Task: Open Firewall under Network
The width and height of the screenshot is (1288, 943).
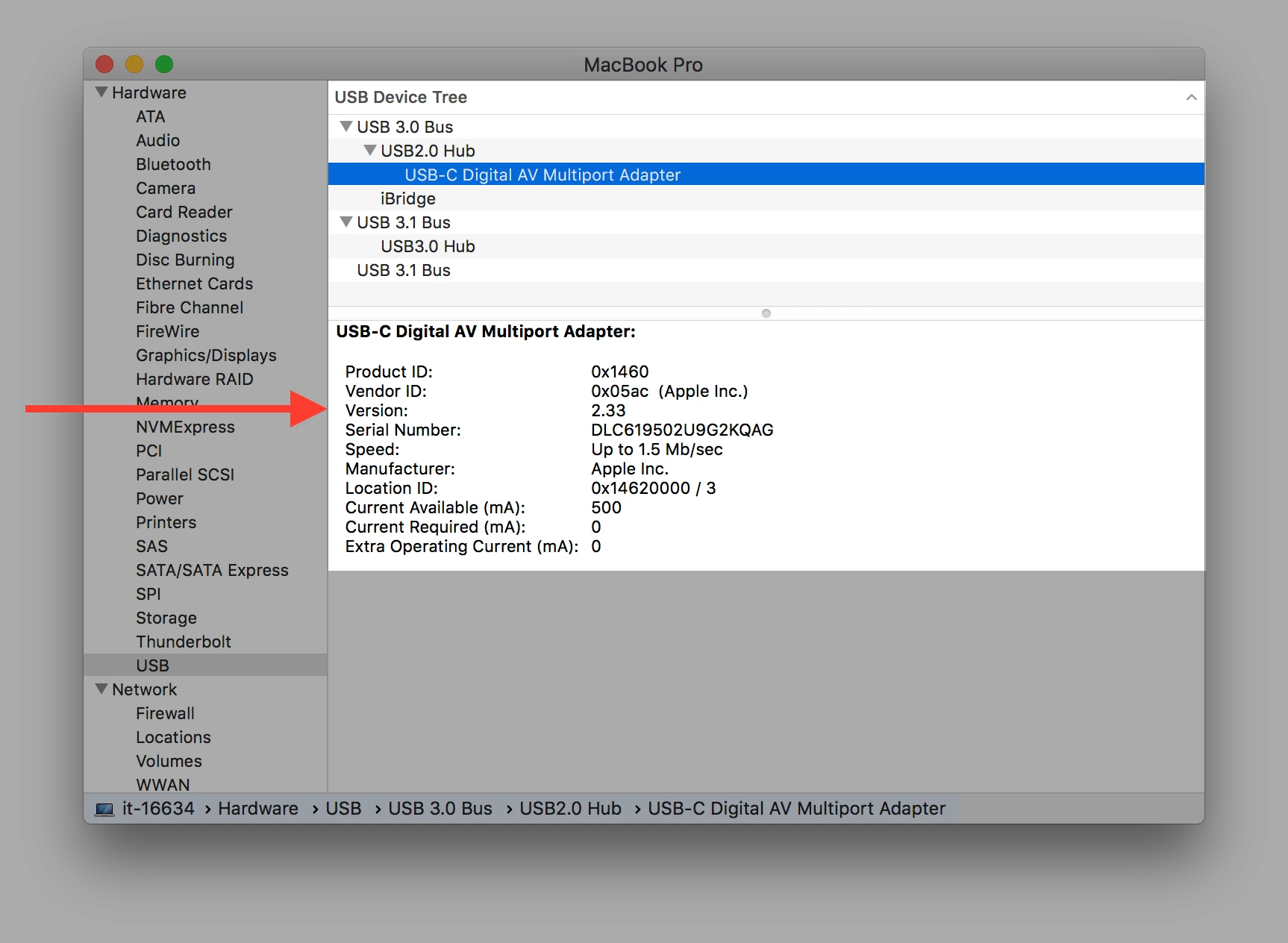Action: 166,714
